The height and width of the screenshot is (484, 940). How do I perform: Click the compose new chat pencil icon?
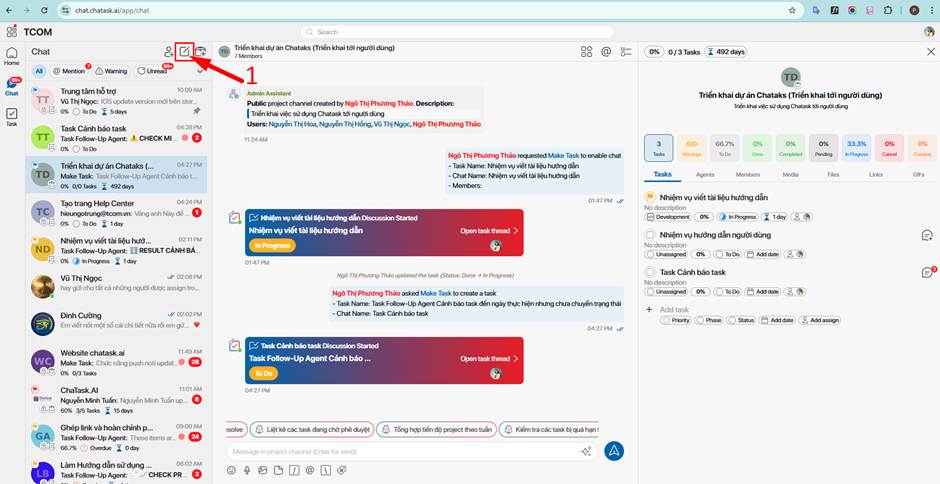(185, 52)
